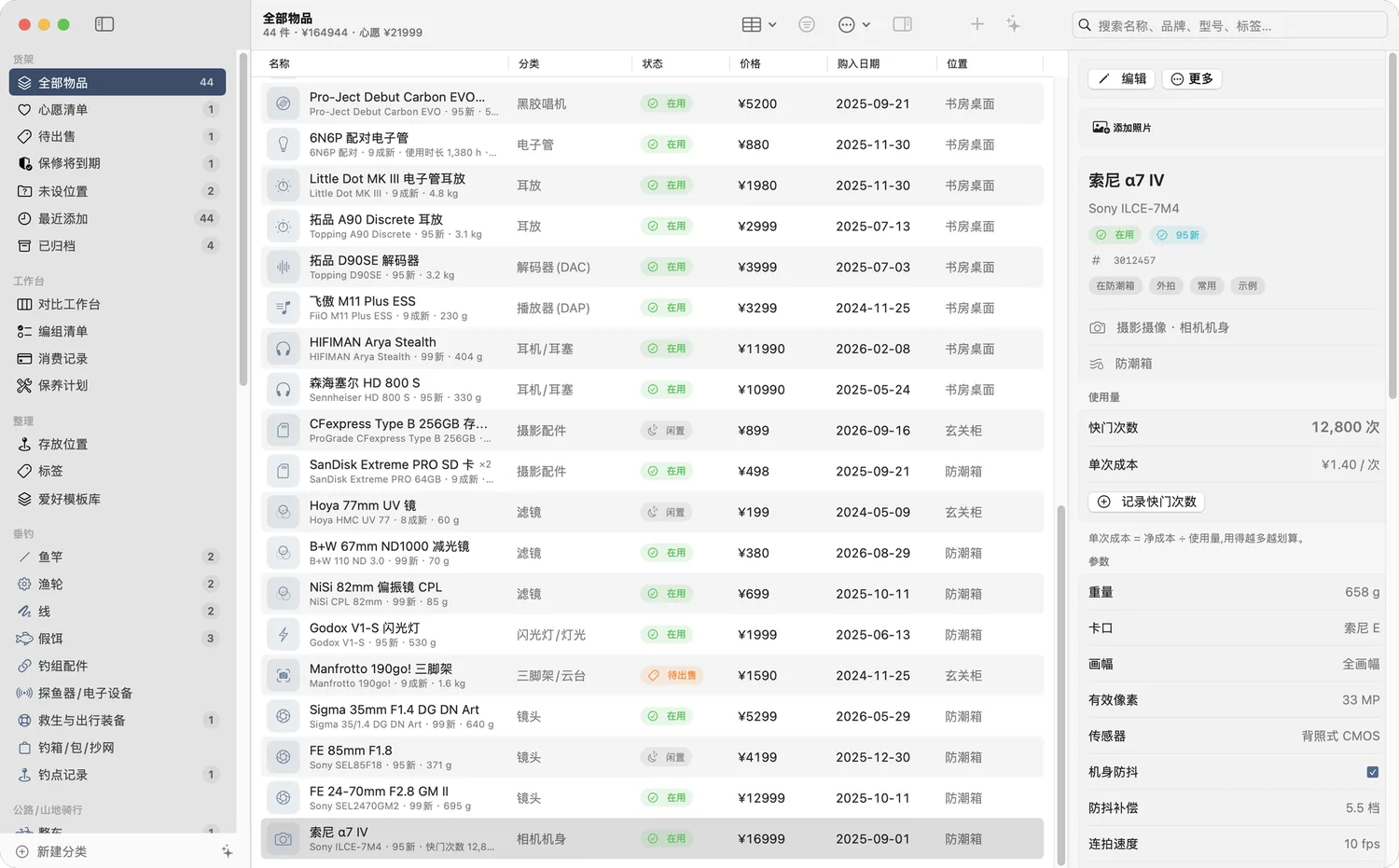Screen dimensions: 1399x868
Task: Select the 拓品 D90SE 解码器 row
Action: pos(652,267)
